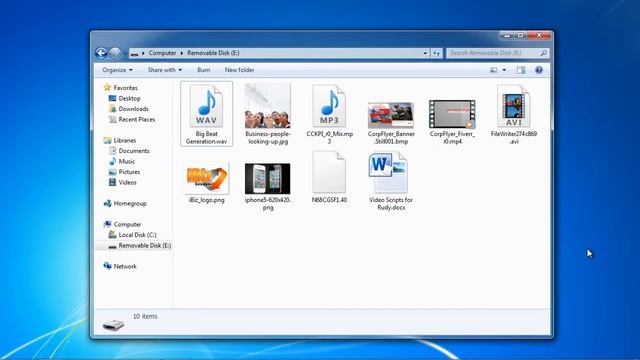Click the Homegroup icon in sidebar

click(x=107, y=204)
